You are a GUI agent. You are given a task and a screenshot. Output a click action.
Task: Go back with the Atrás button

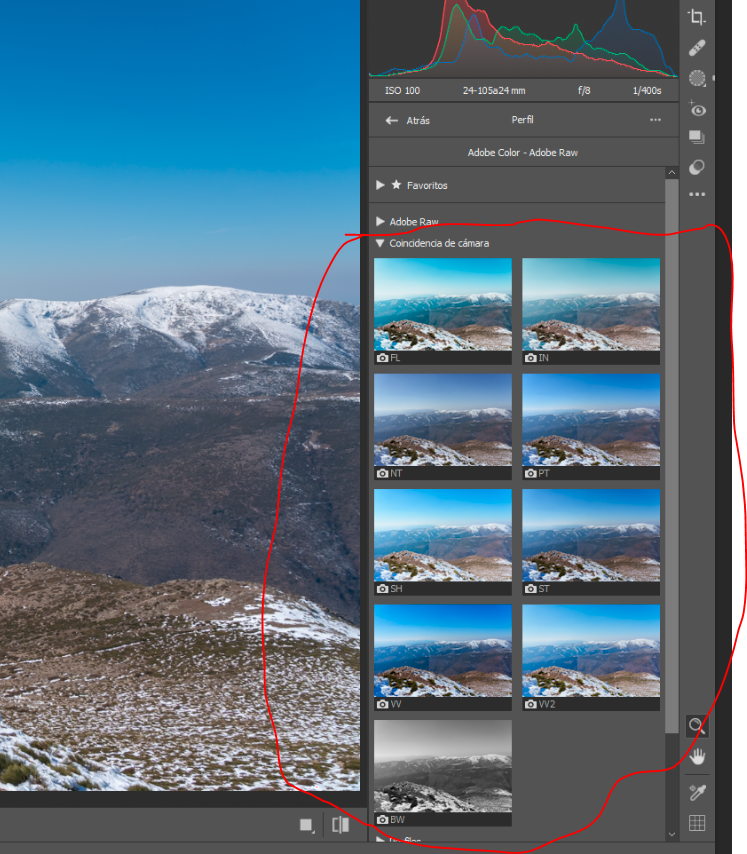(408, 120)
